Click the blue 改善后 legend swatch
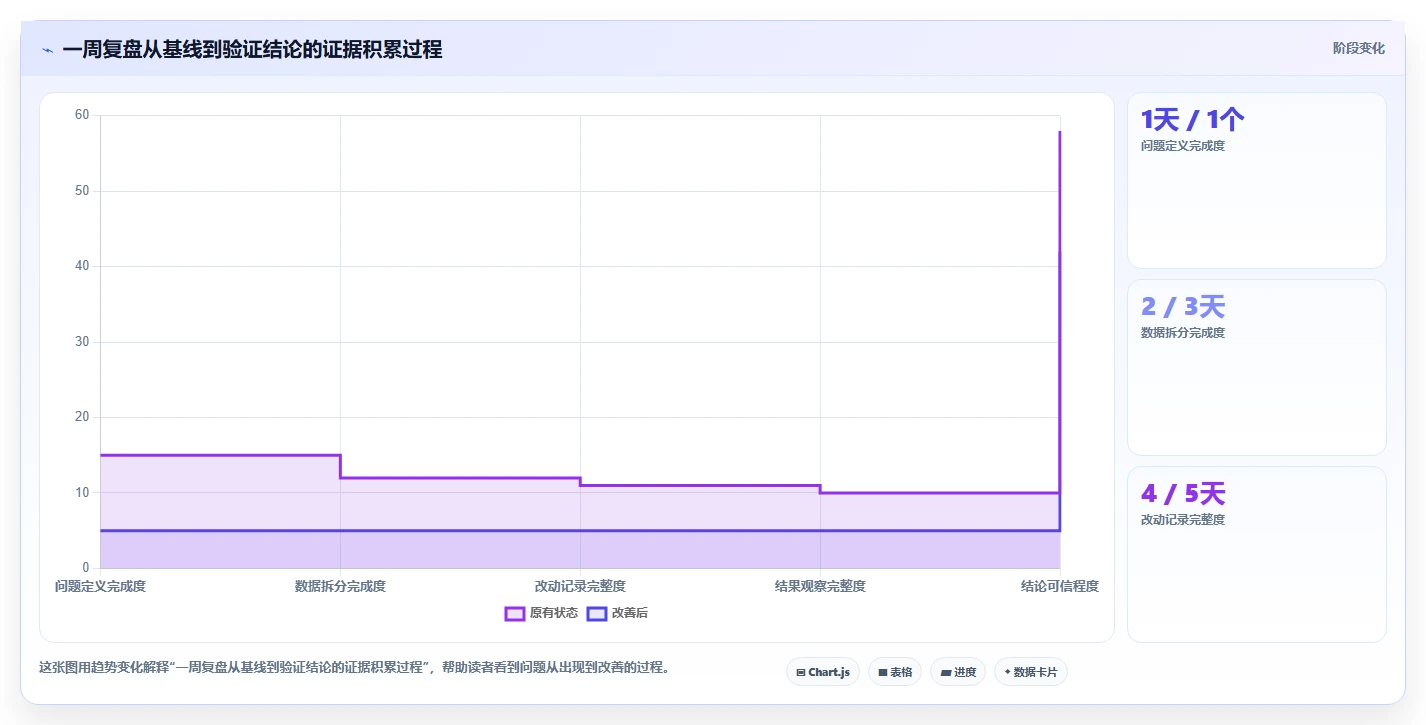The image size is (1426, 725). [597, 613]
